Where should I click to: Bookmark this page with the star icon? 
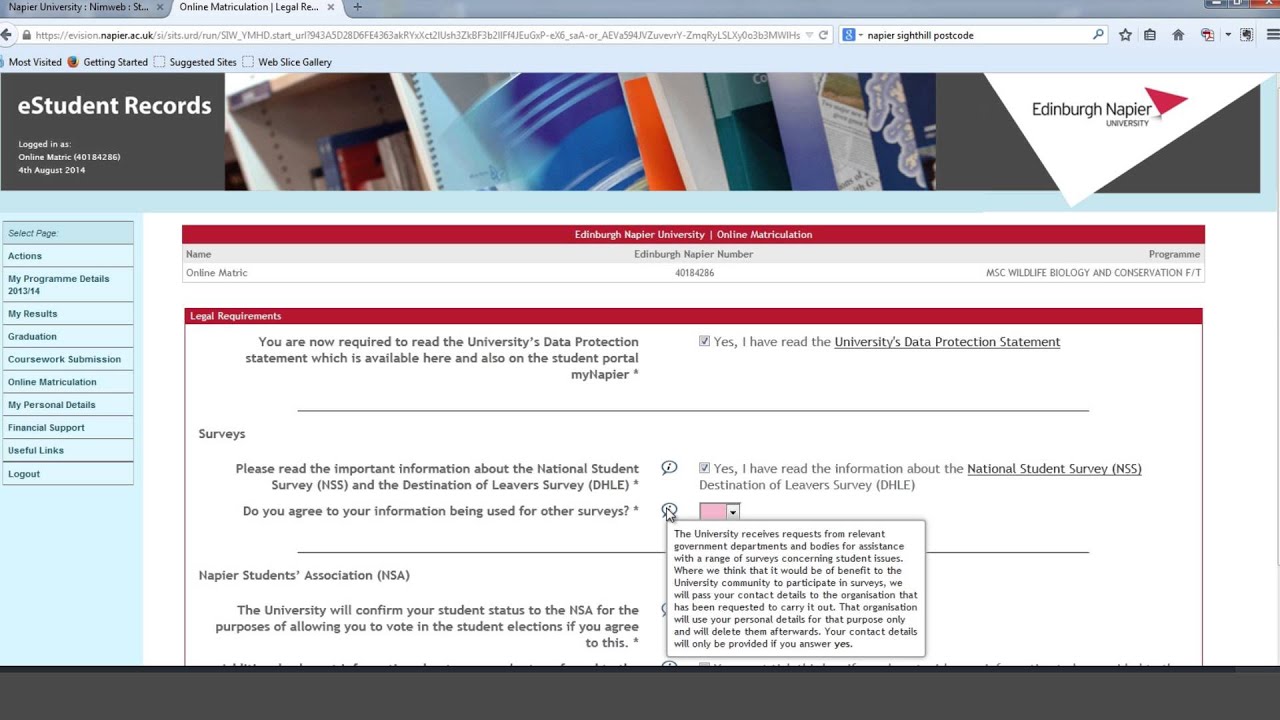pos(1125,35)
